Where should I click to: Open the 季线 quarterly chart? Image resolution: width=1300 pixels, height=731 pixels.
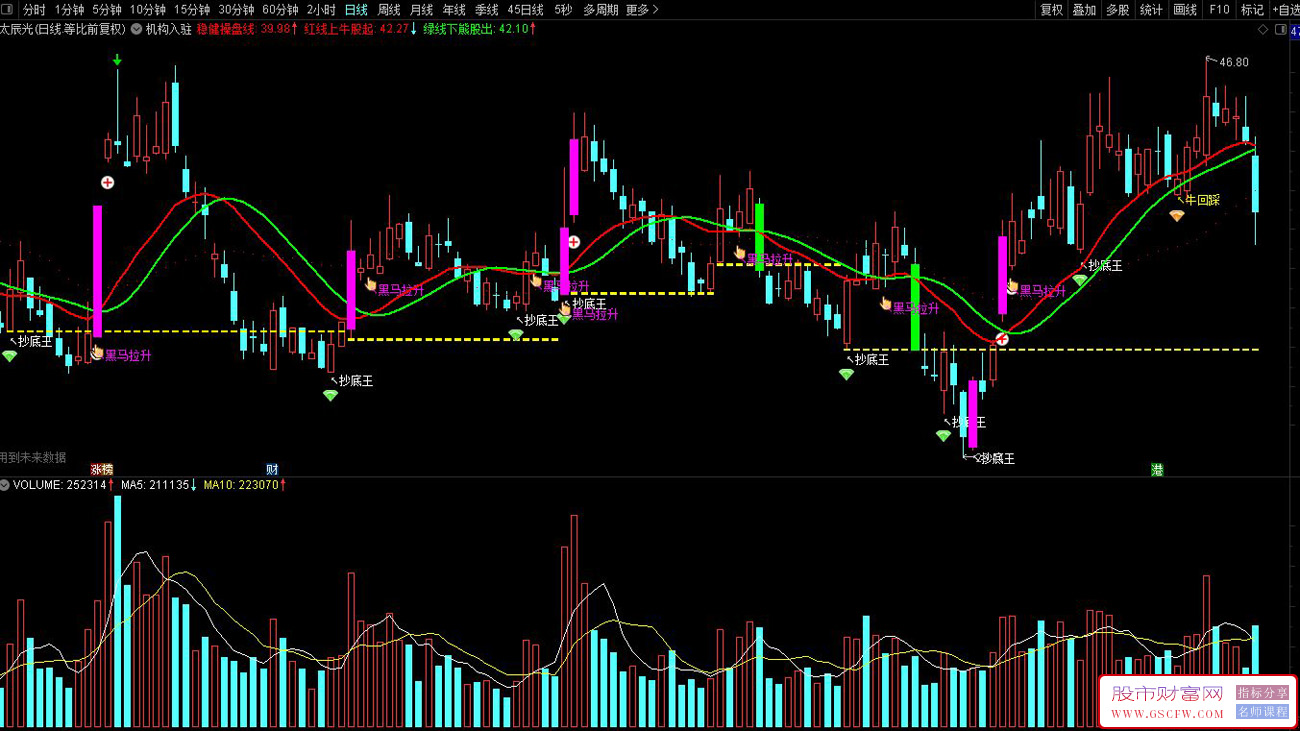pos(487,10)
